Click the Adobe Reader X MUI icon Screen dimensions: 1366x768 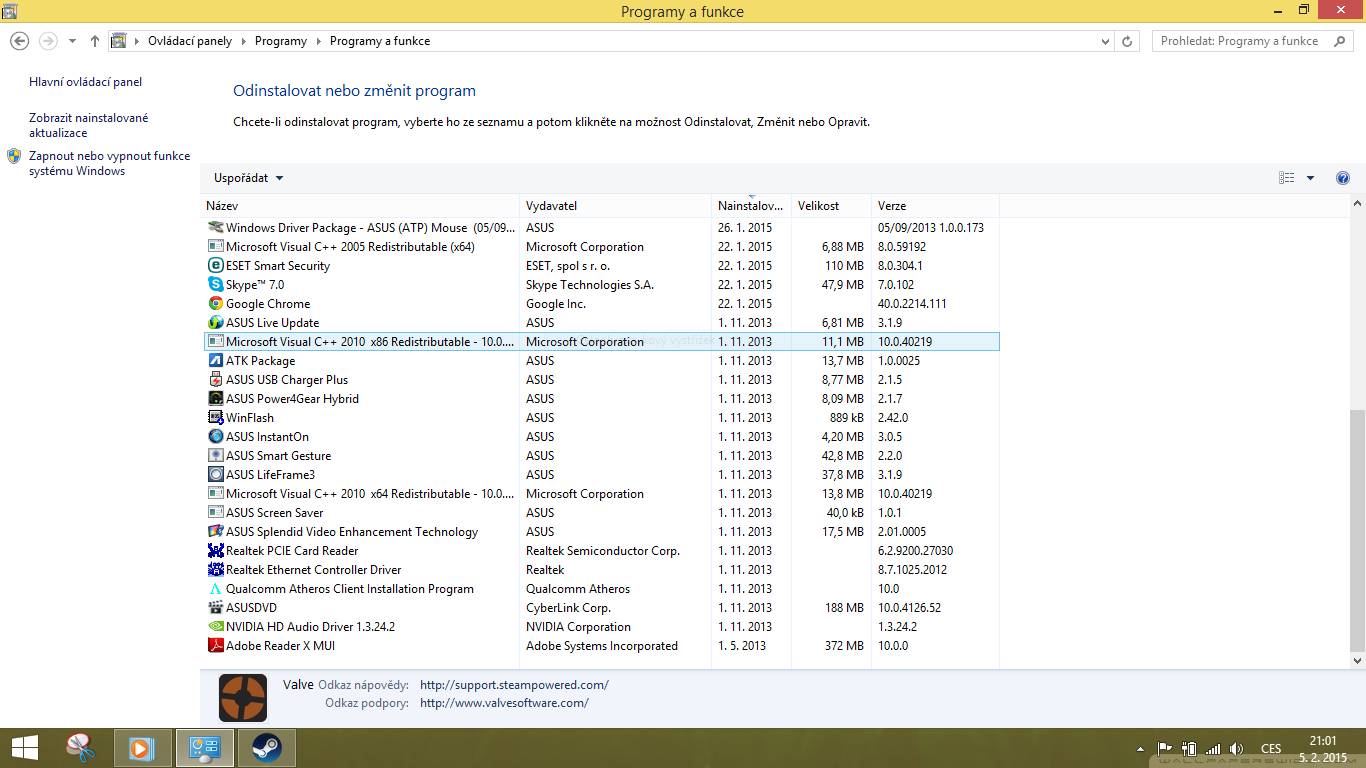(x=215, y=646)
